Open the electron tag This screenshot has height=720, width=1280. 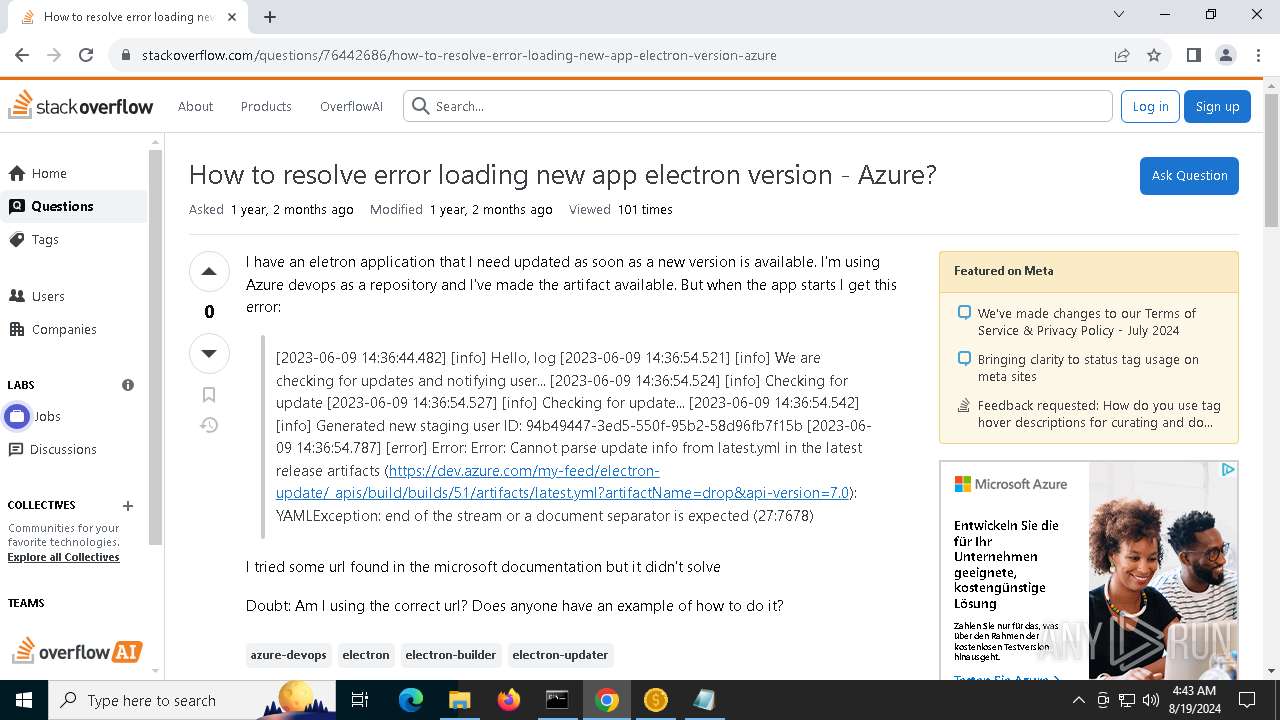click(x=366, y=655)
